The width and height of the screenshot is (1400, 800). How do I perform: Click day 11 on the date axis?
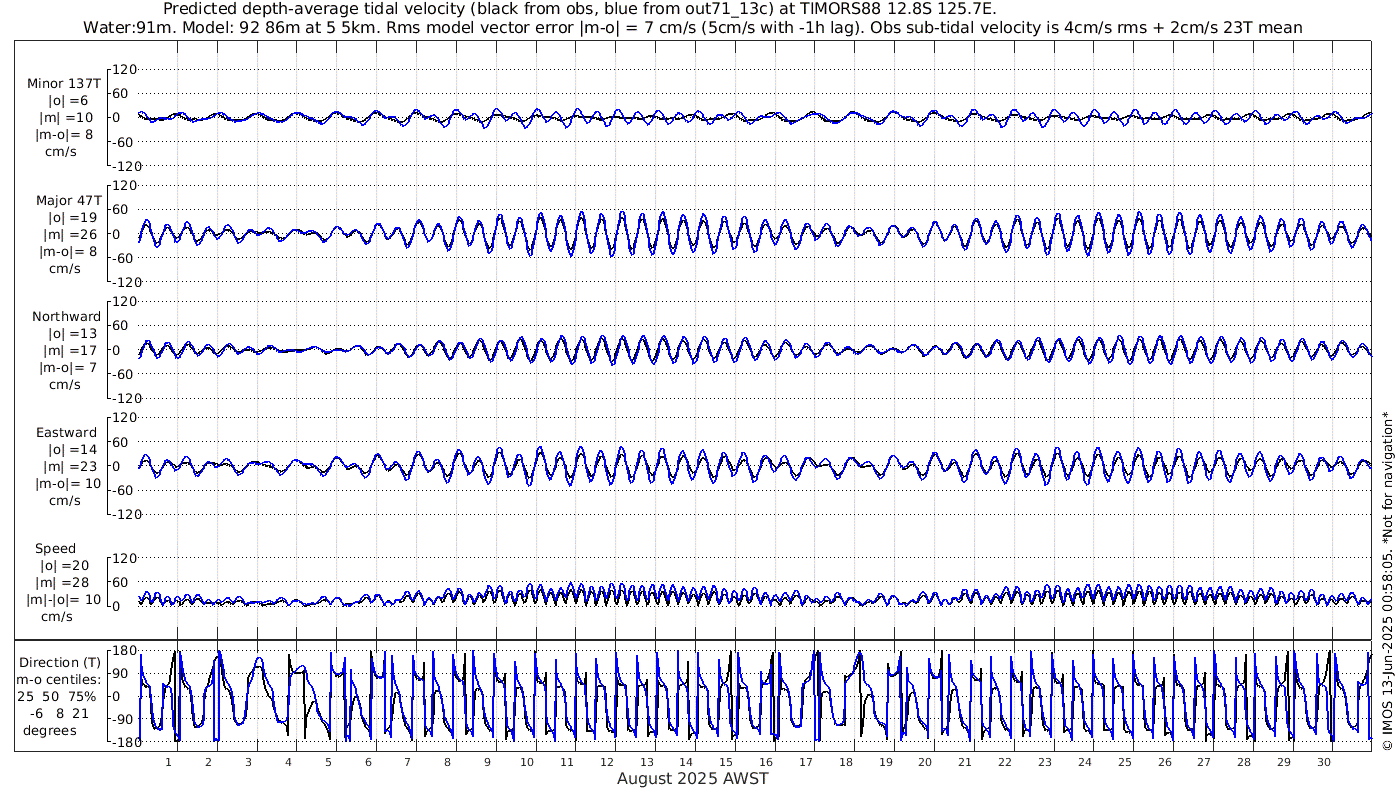tap(567, 762)
